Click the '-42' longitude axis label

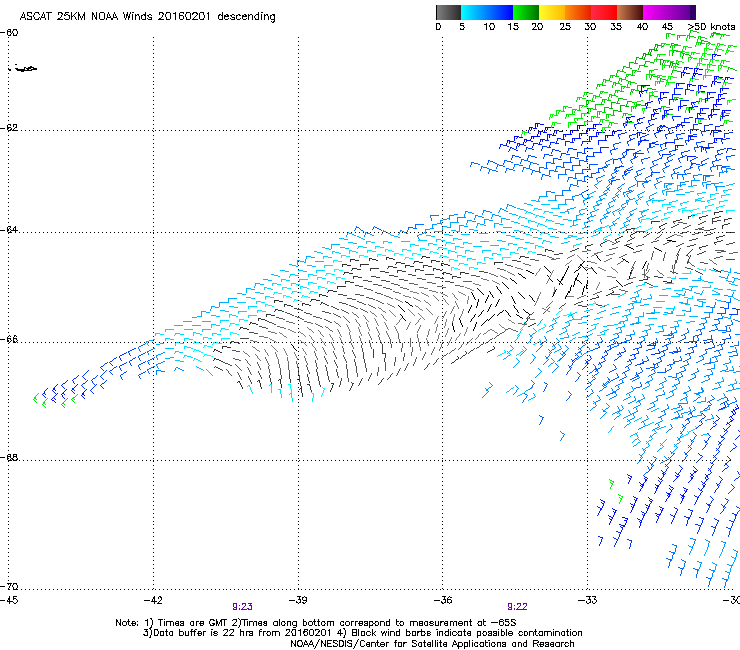tap(153, 600)
